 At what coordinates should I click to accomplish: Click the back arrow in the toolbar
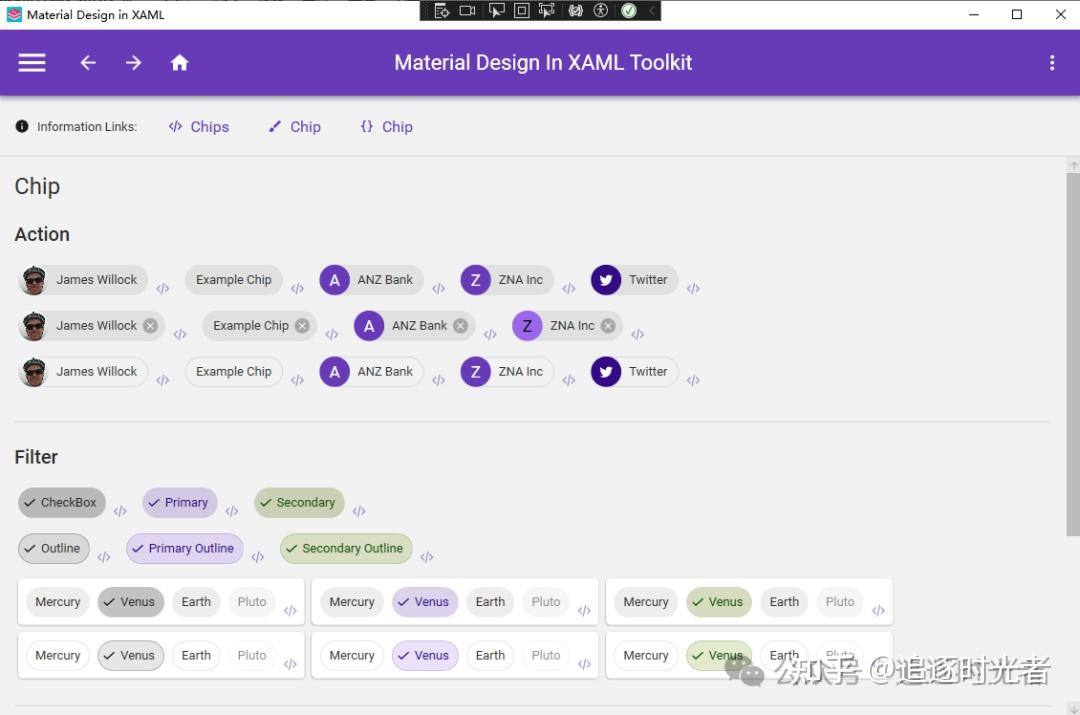[x=87, y=62]
